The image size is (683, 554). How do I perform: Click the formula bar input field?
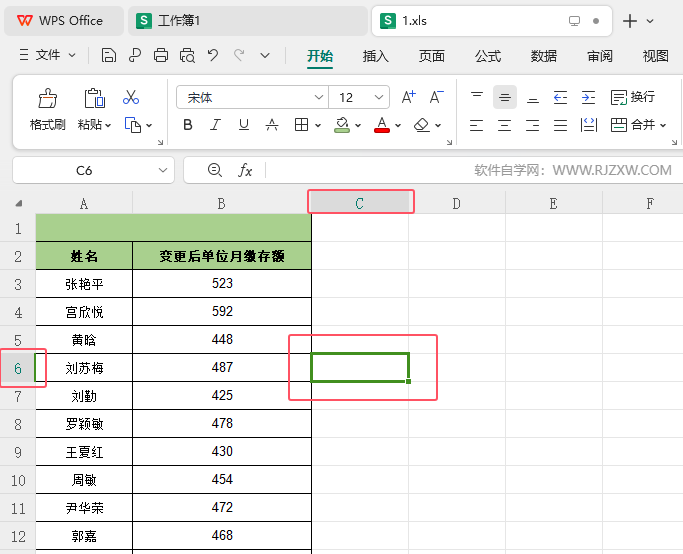[x=474, y=170]
